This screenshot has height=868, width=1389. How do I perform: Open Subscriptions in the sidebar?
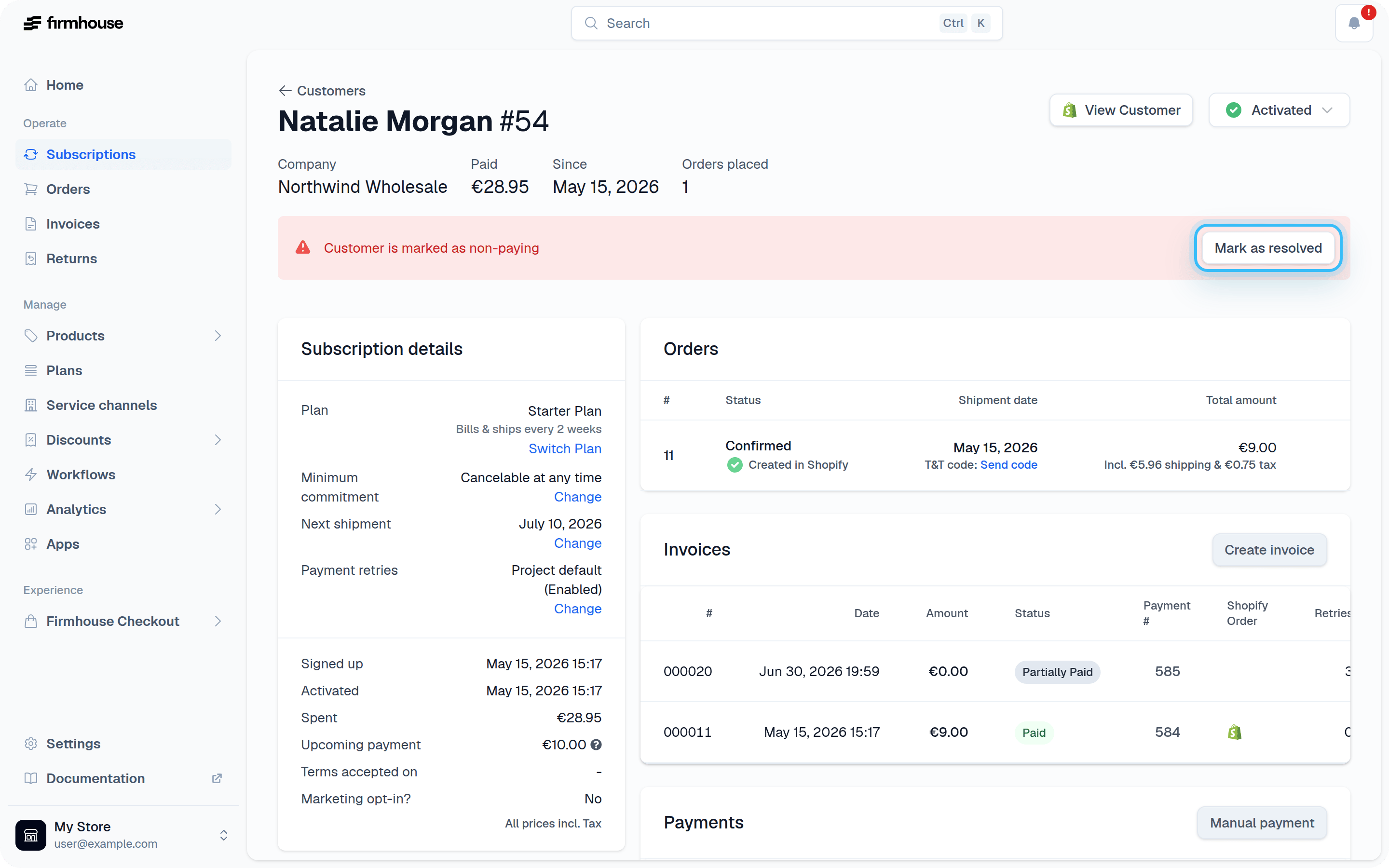click(123, 154)
